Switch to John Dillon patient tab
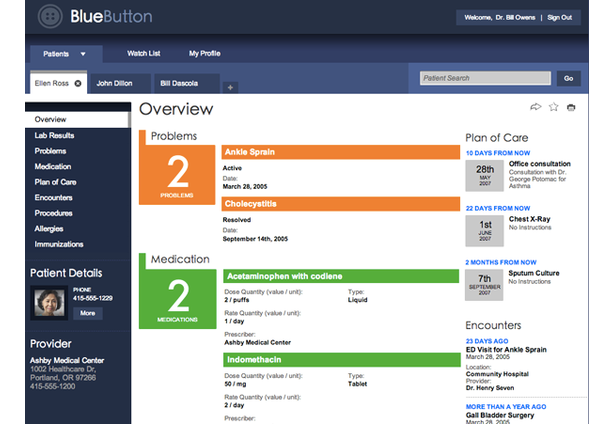This screenshot has width=615, height=424. pos(120,83)
